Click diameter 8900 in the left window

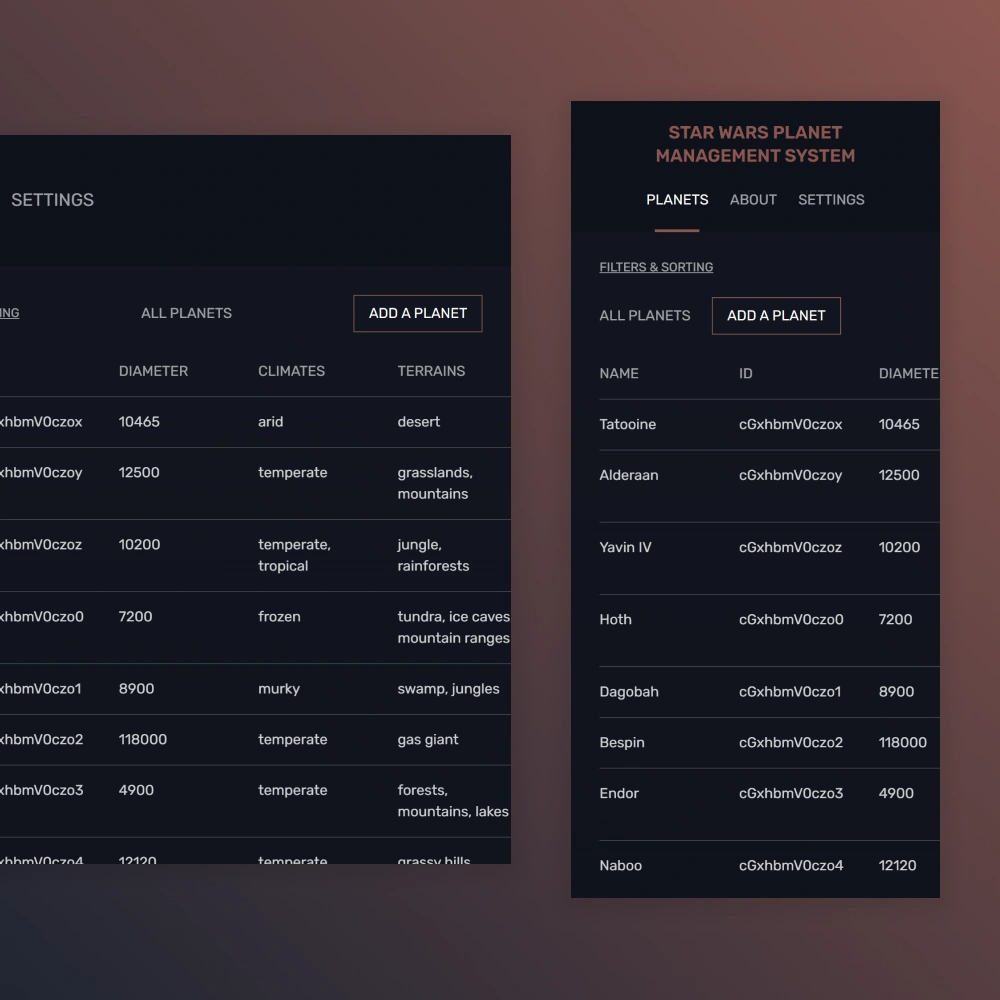tap(136, 689)
